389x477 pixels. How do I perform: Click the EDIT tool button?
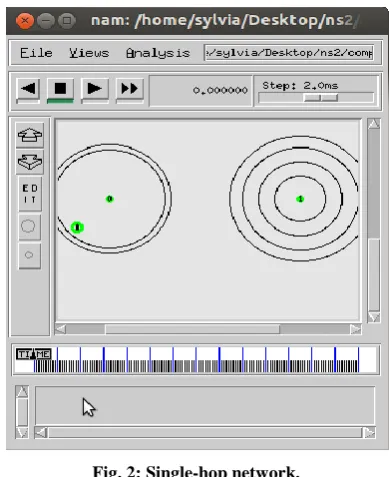tap(30, 194)
